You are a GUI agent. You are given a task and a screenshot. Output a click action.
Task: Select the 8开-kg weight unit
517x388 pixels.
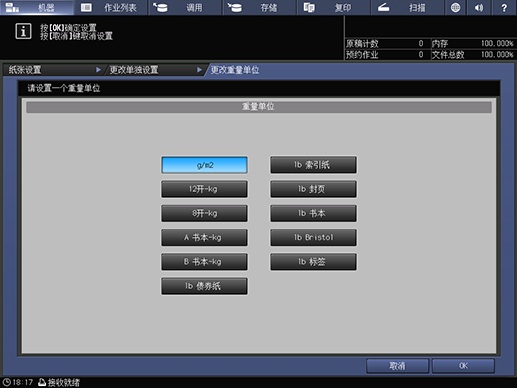click(204, 213)
